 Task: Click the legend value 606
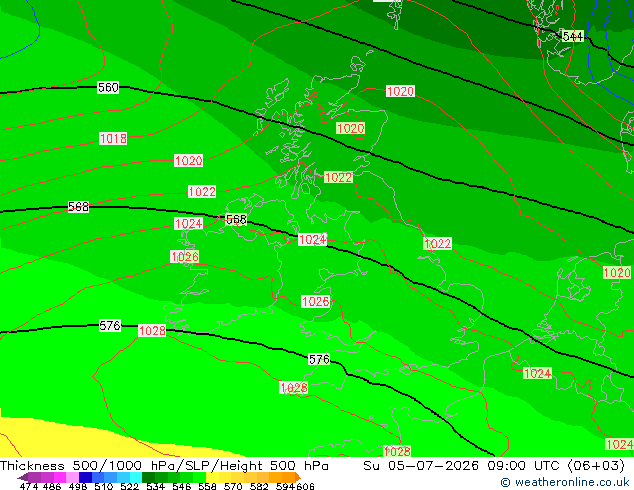[304, 486]
